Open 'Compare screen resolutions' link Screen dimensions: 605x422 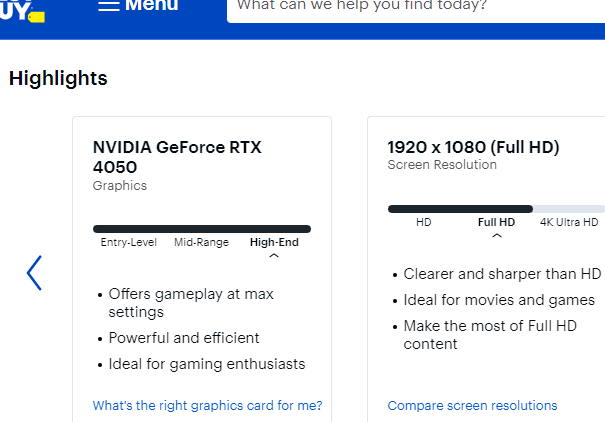(472, 405)
